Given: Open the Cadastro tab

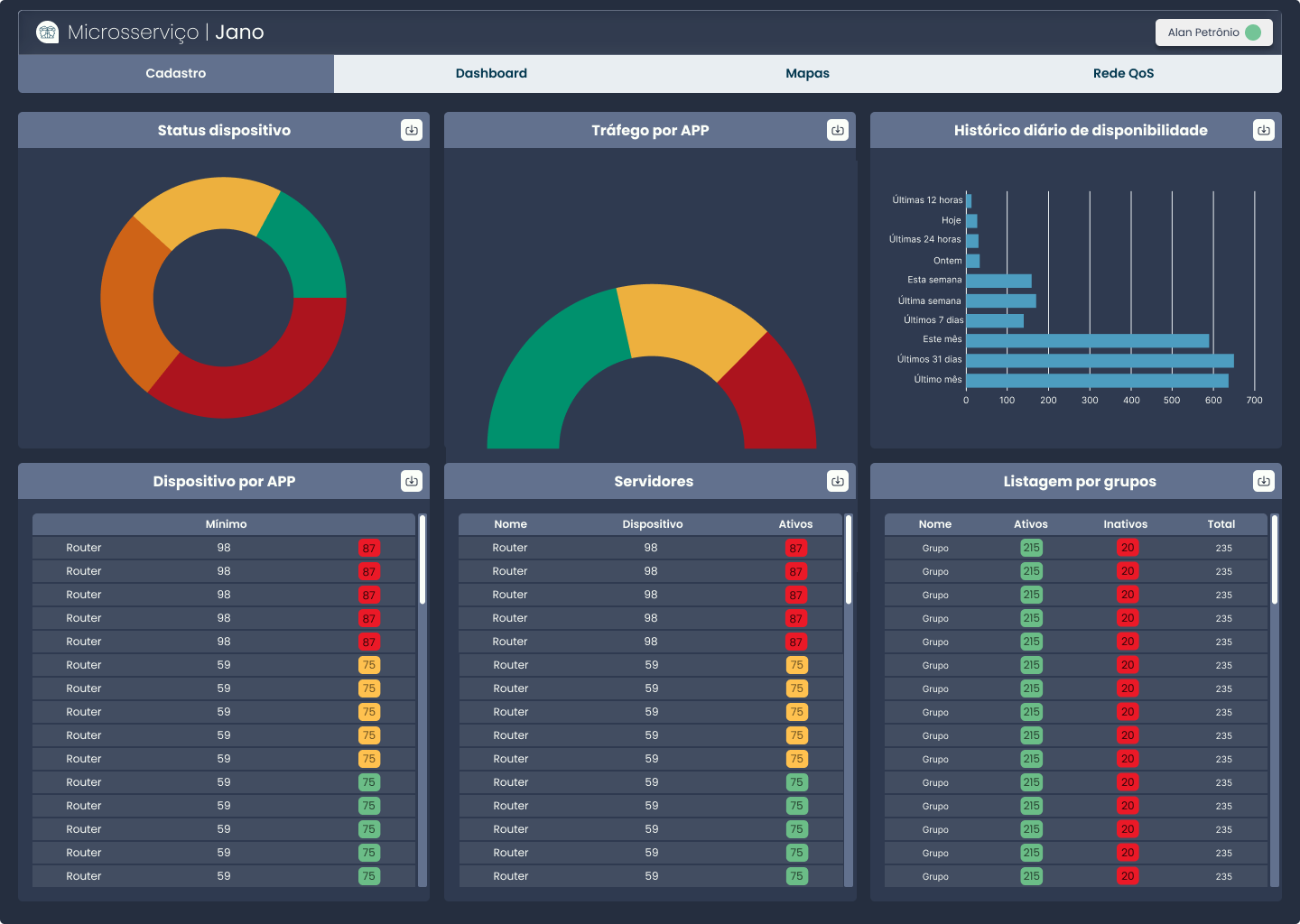Looking at the screenshot, I should 176,74.
